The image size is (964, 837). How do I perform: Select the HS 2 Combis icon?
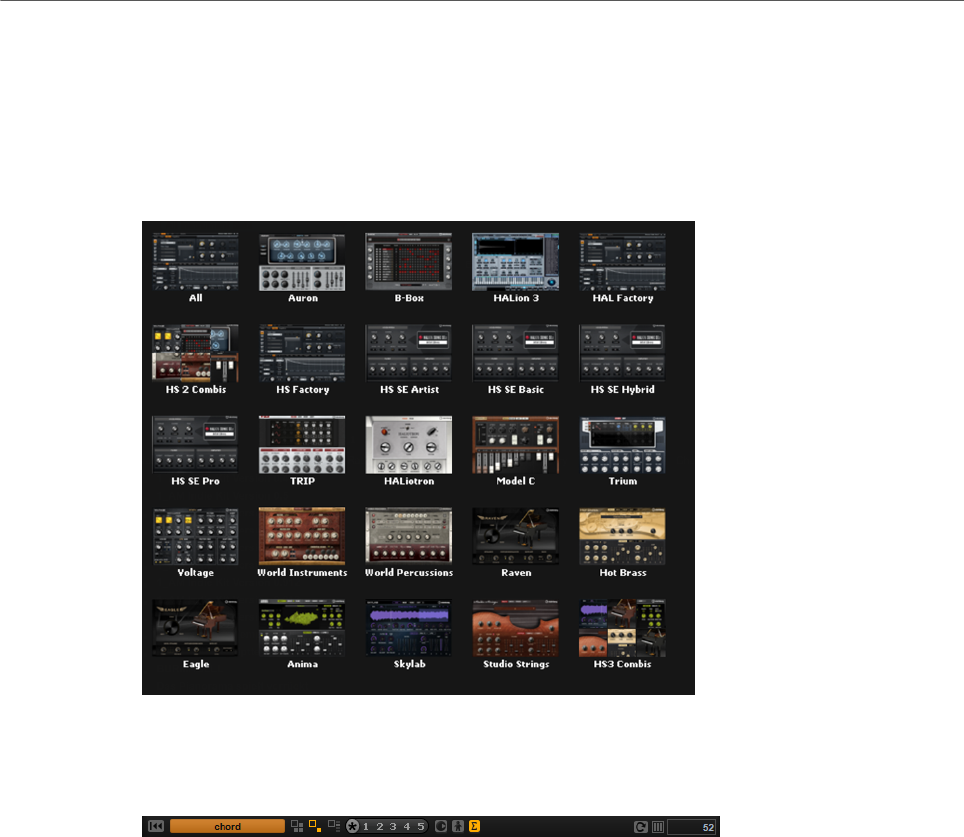pyautogui.click(x=196, y=353)
